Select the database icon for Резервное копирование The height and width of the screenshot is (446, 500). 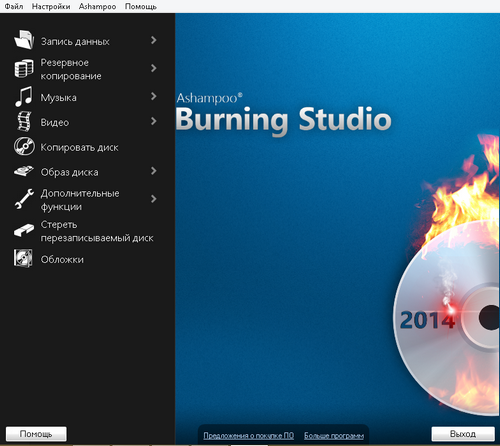click(x=24, y=68)
